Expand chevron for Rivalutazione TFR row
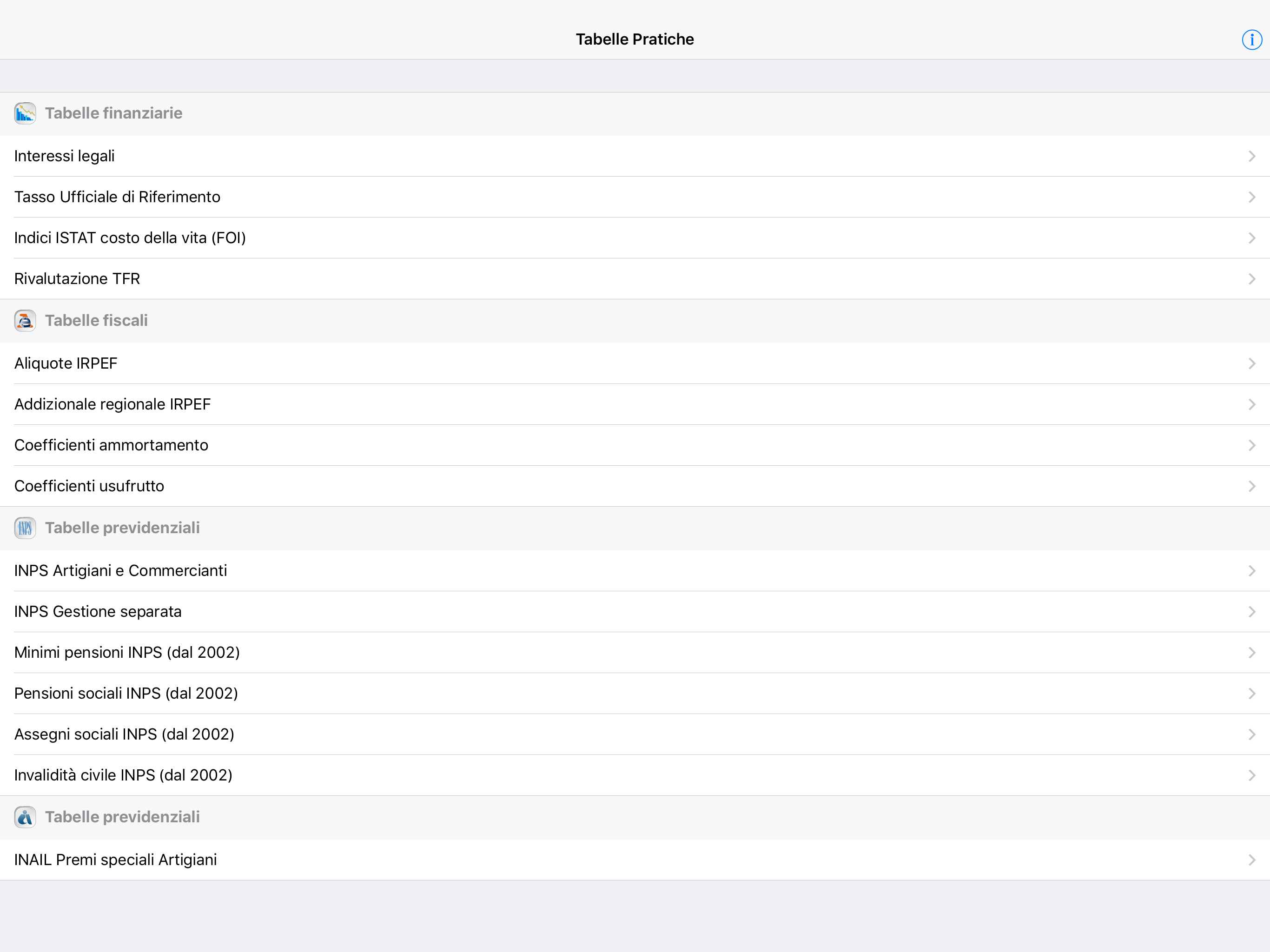1270x952 pixels. point(1251,279)
